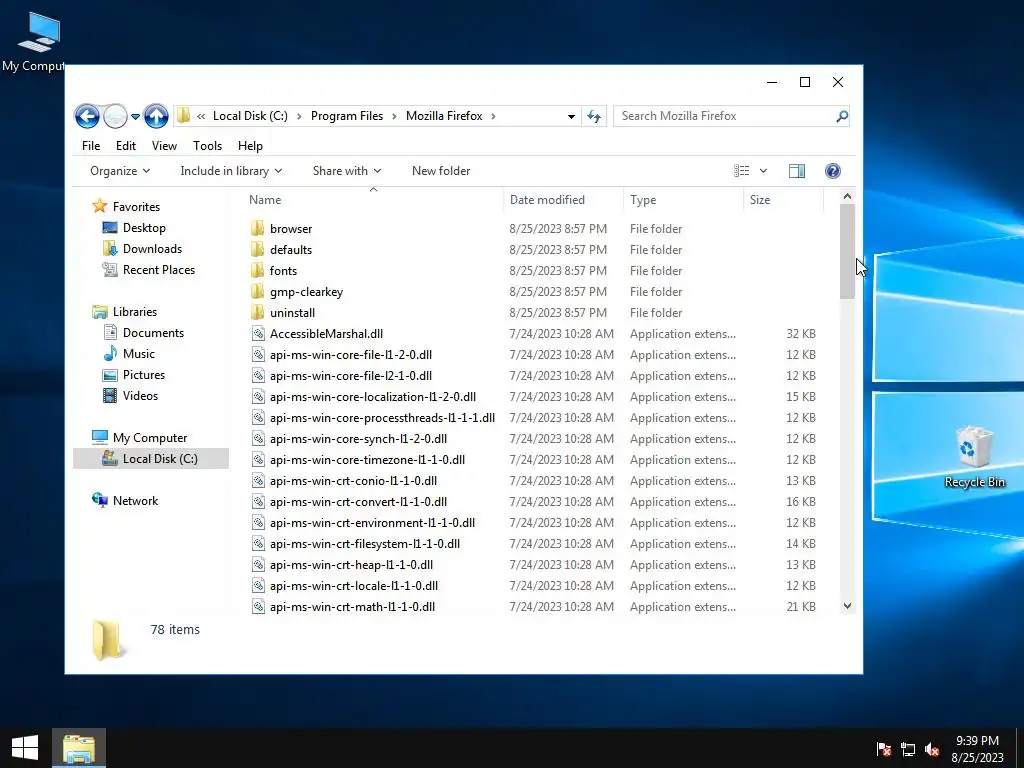Create a New folder

pyautogui.click(x=441, y=171)
